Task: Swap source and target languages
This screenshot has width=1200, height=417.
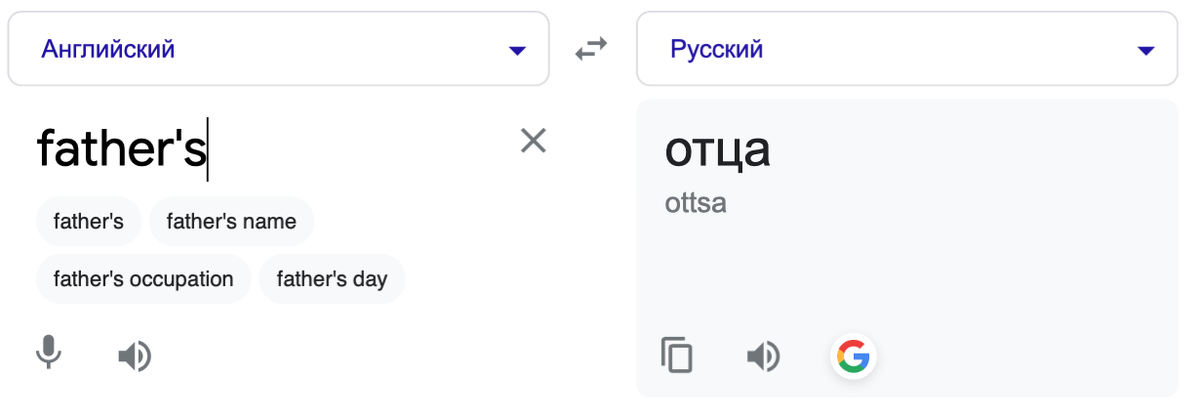Action: pyautogui.click(x=592, y=49)
